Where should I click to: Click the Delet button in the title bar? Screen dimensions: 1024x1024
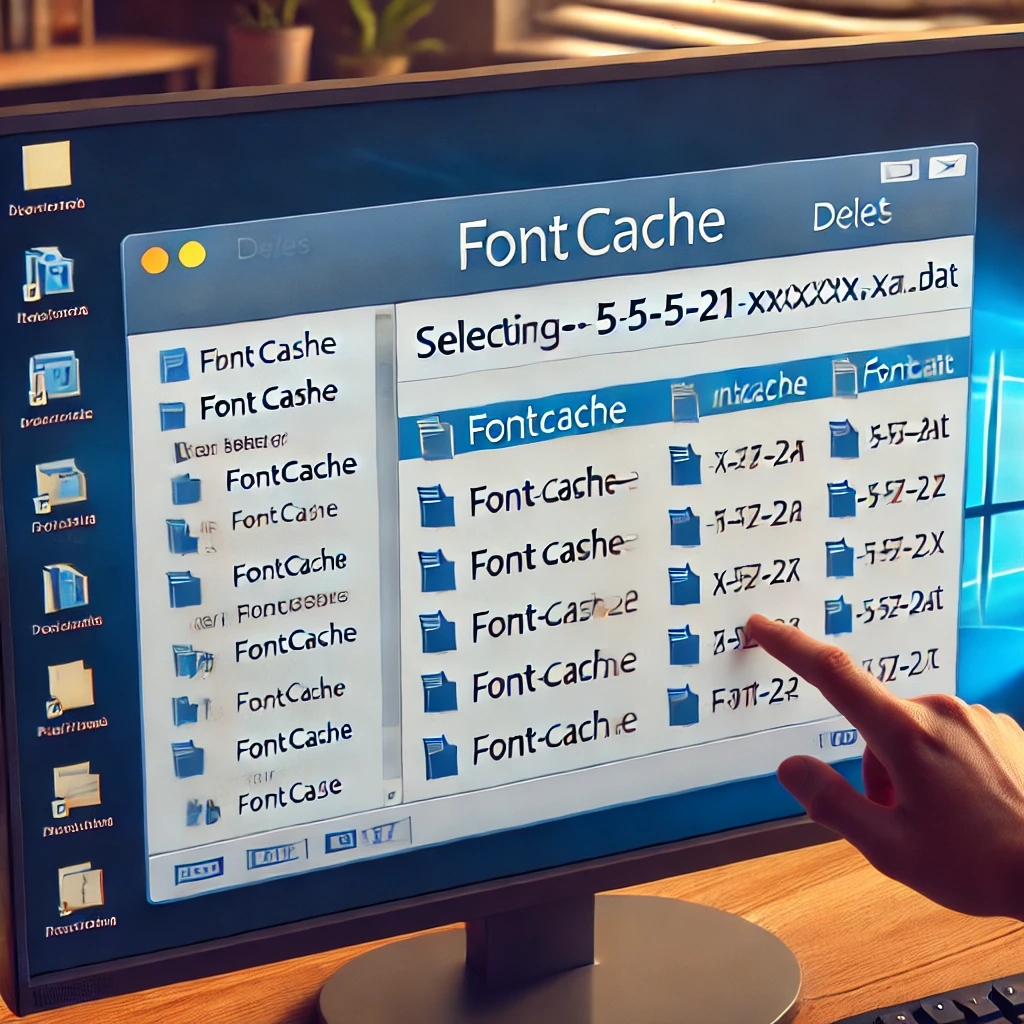[x=852, y=214]
